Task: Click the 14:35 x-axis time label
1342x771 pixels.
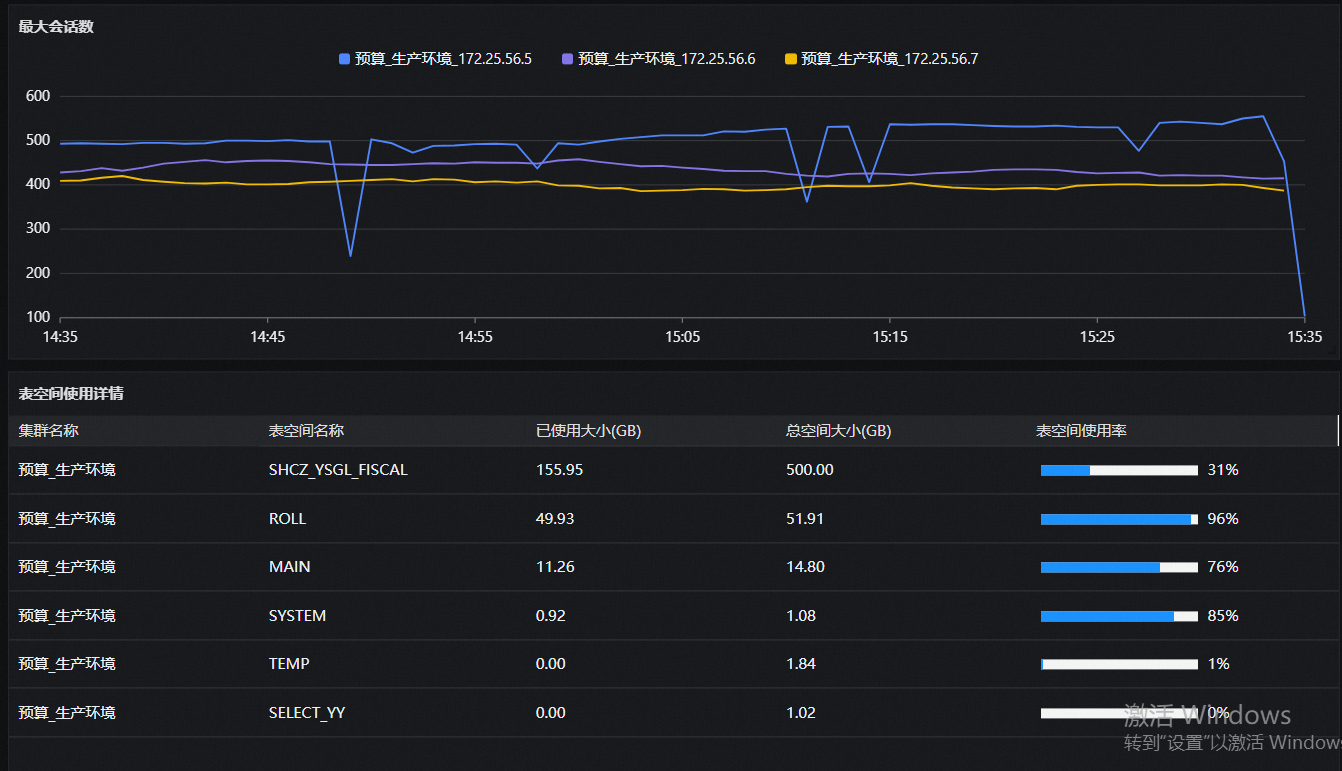Action: coord(60,337)
